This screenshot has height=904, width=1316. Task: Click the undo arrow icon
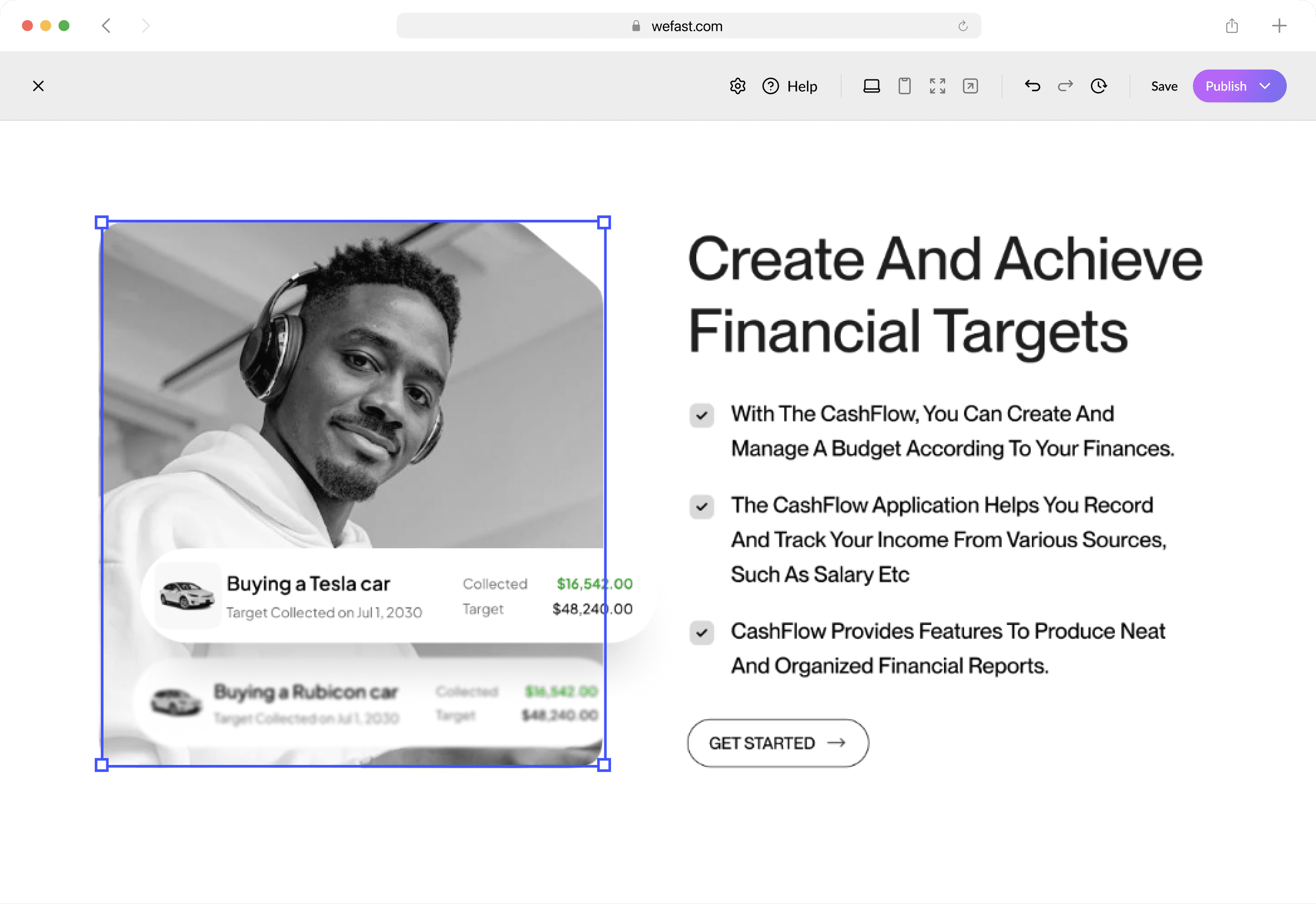tap(1032, 86)
